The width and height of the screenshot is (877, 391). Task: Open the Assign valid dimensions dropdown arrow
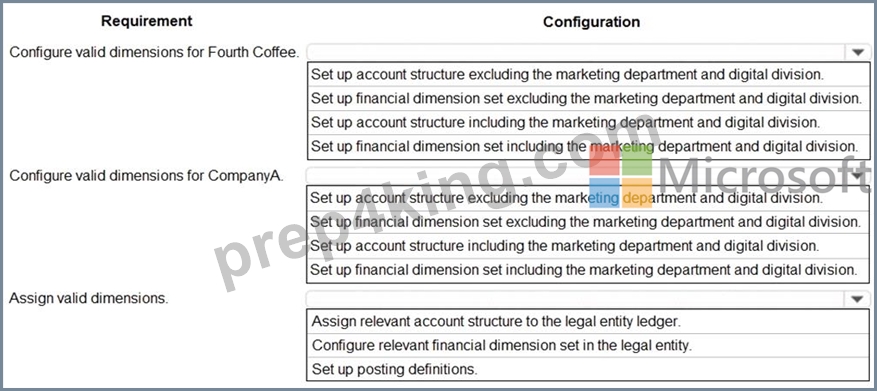(x=858, y=299)
